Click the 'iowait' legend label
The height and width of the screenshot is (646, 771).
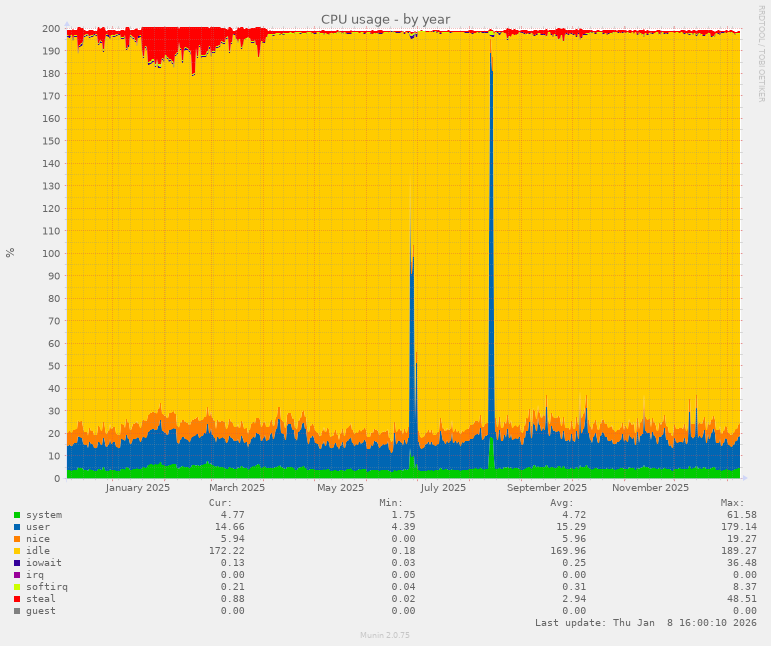tap(44, 562)
